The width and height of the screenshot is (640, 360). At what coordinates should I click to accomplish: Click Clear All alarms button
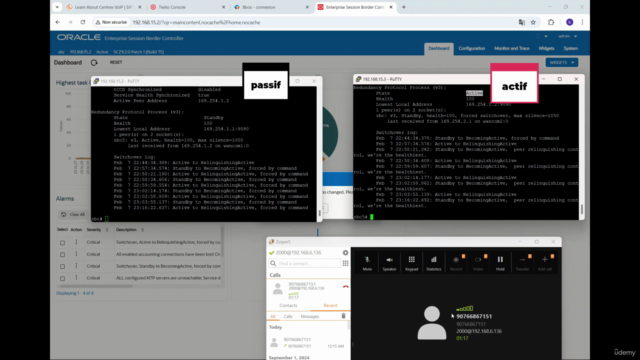pyautogui.click(x=73, y=214)
